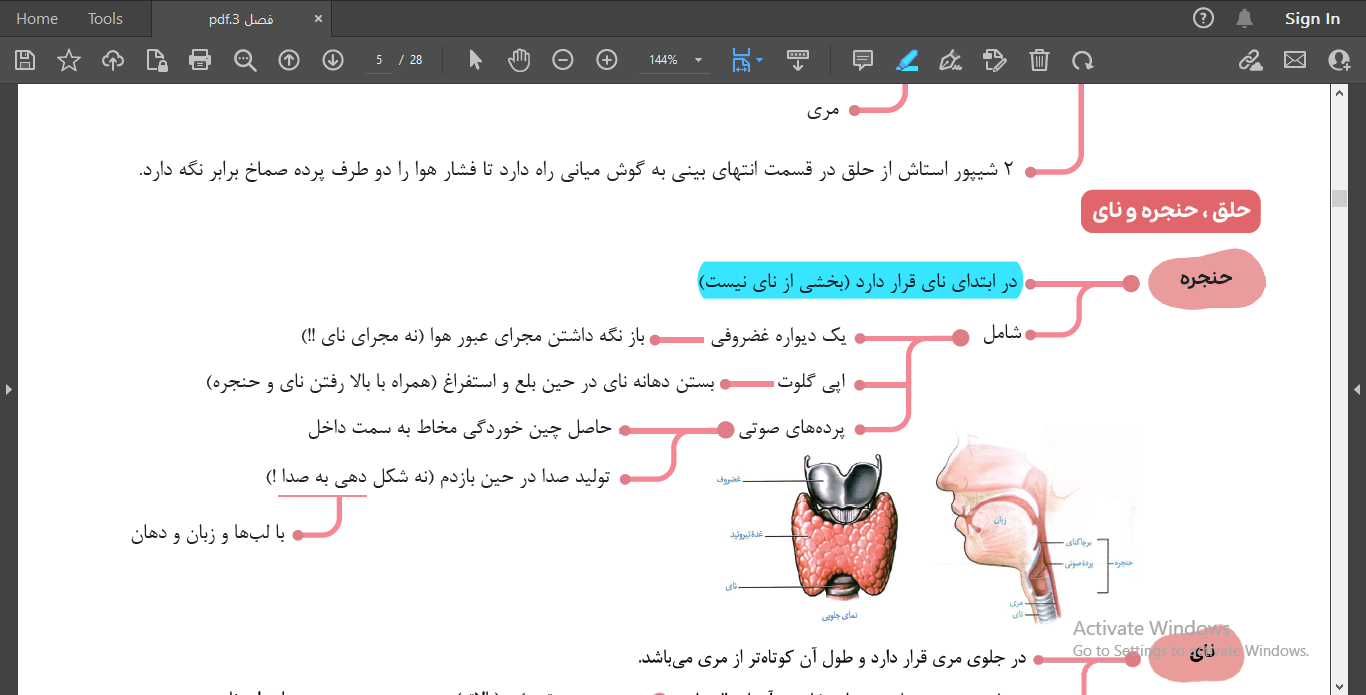The image size is (1366, 695).
Task: Activate the Highlight text tool
Action: [906, 60]
